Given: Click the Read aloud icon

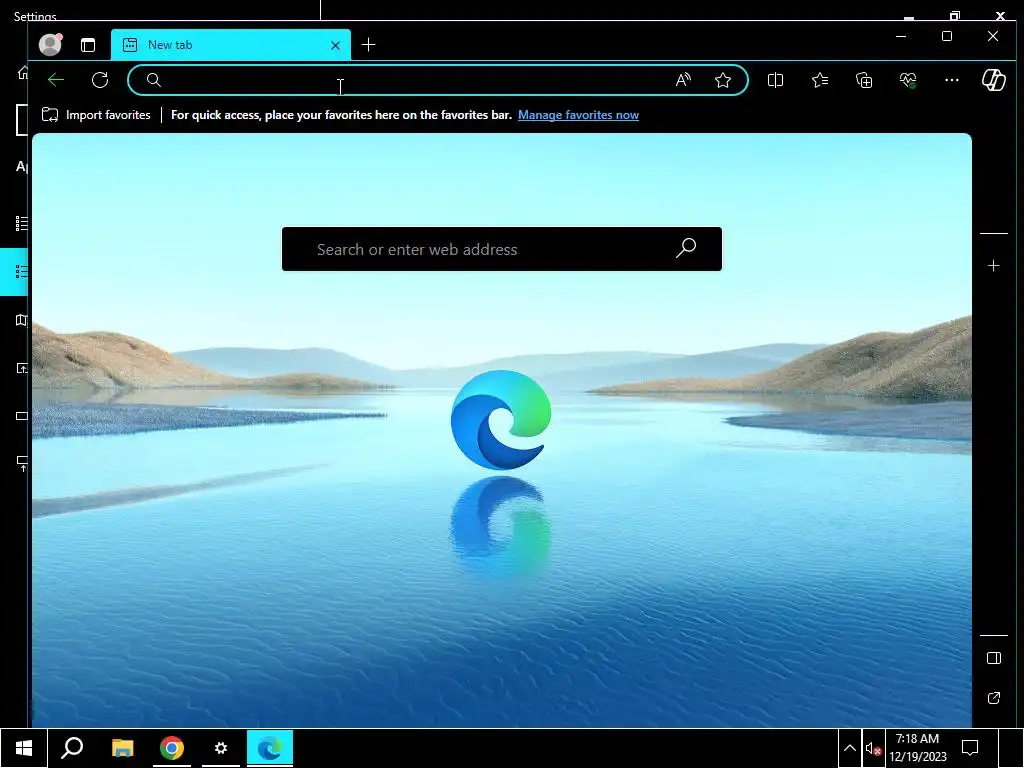Looking at the screenshot, I should [683, 80].
